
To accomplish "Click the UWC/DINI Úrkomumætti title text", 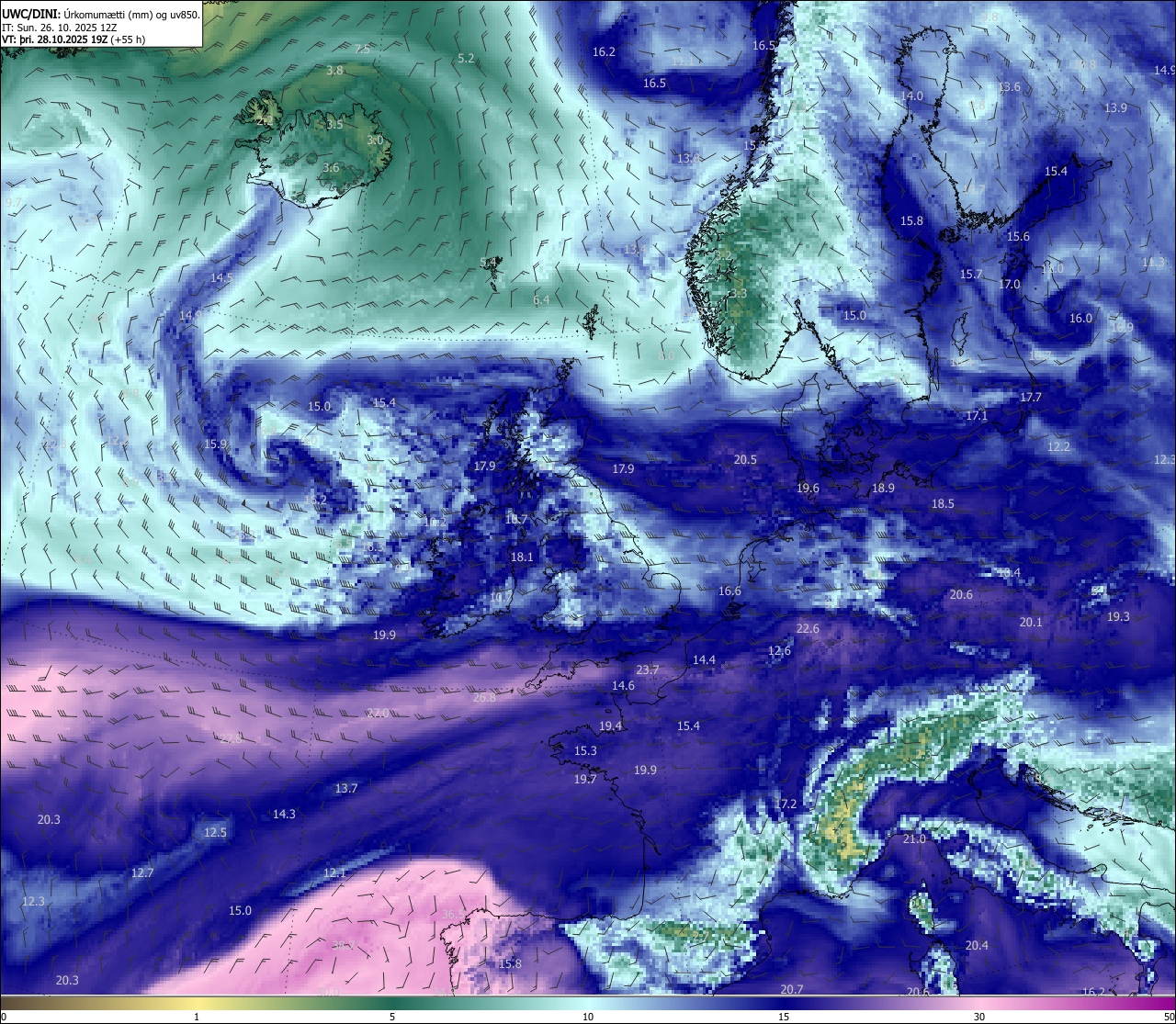I will coord(100,14).
